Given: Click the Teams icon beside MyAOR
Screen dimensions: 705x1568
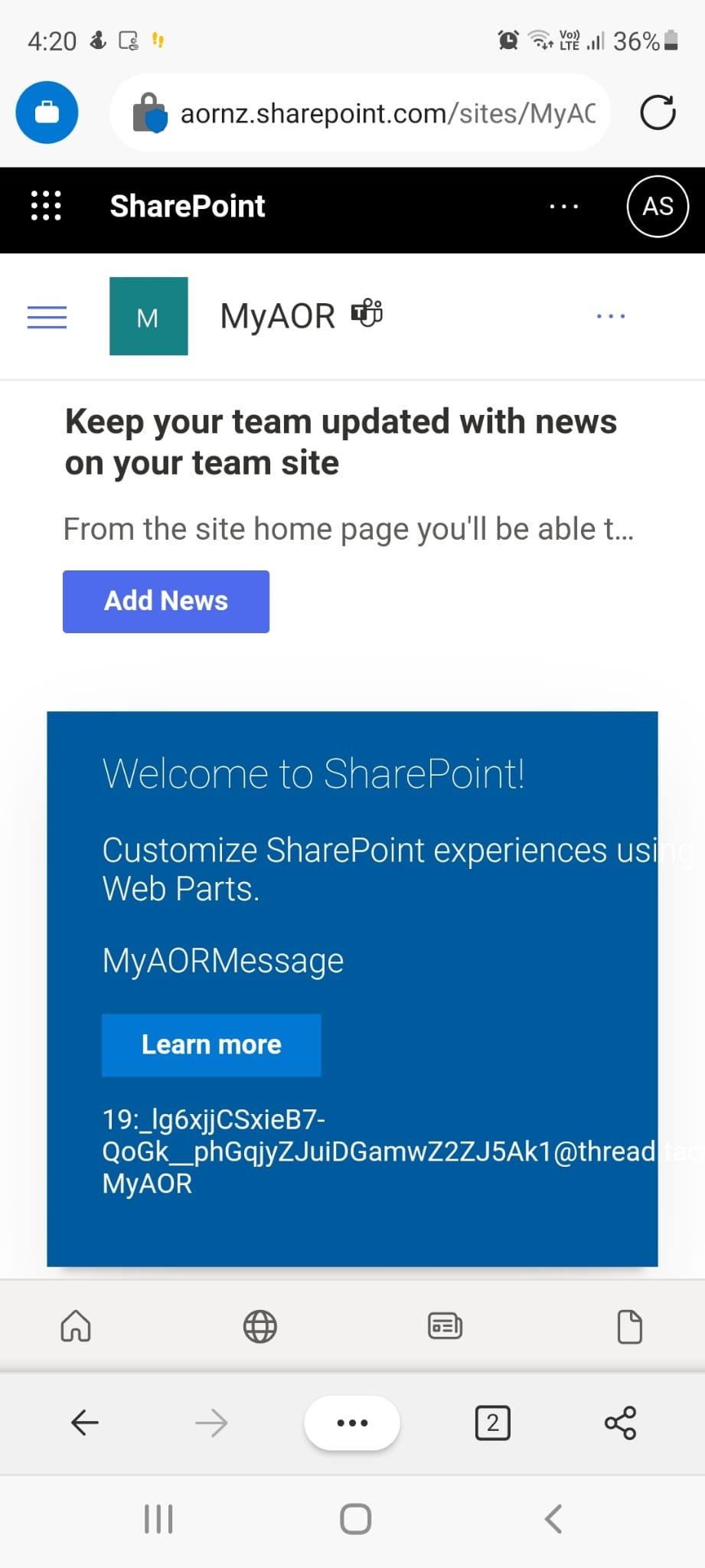Looking at the screenshot, I should (x=367, y=314).
